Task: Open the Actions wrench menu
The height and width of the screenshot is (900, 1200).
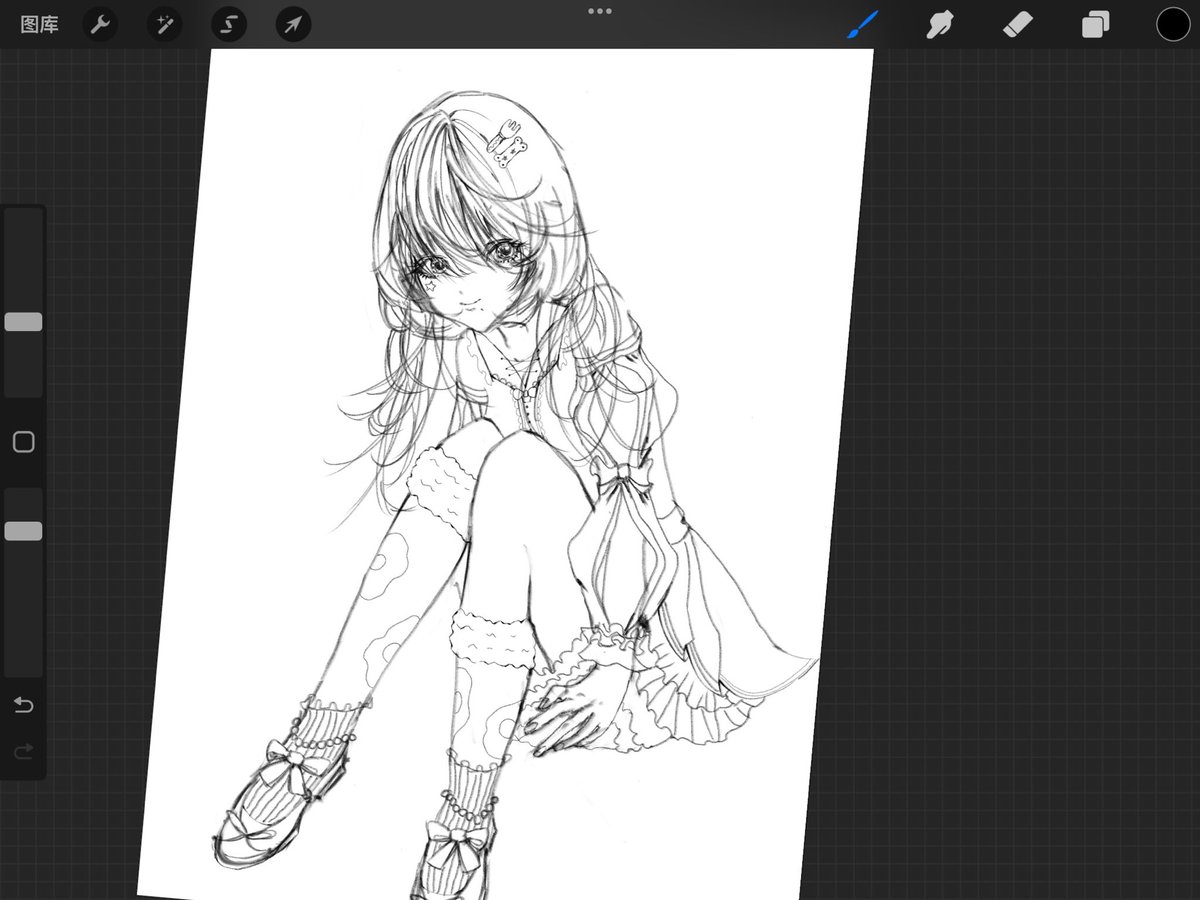Action: tap(99, 24)
